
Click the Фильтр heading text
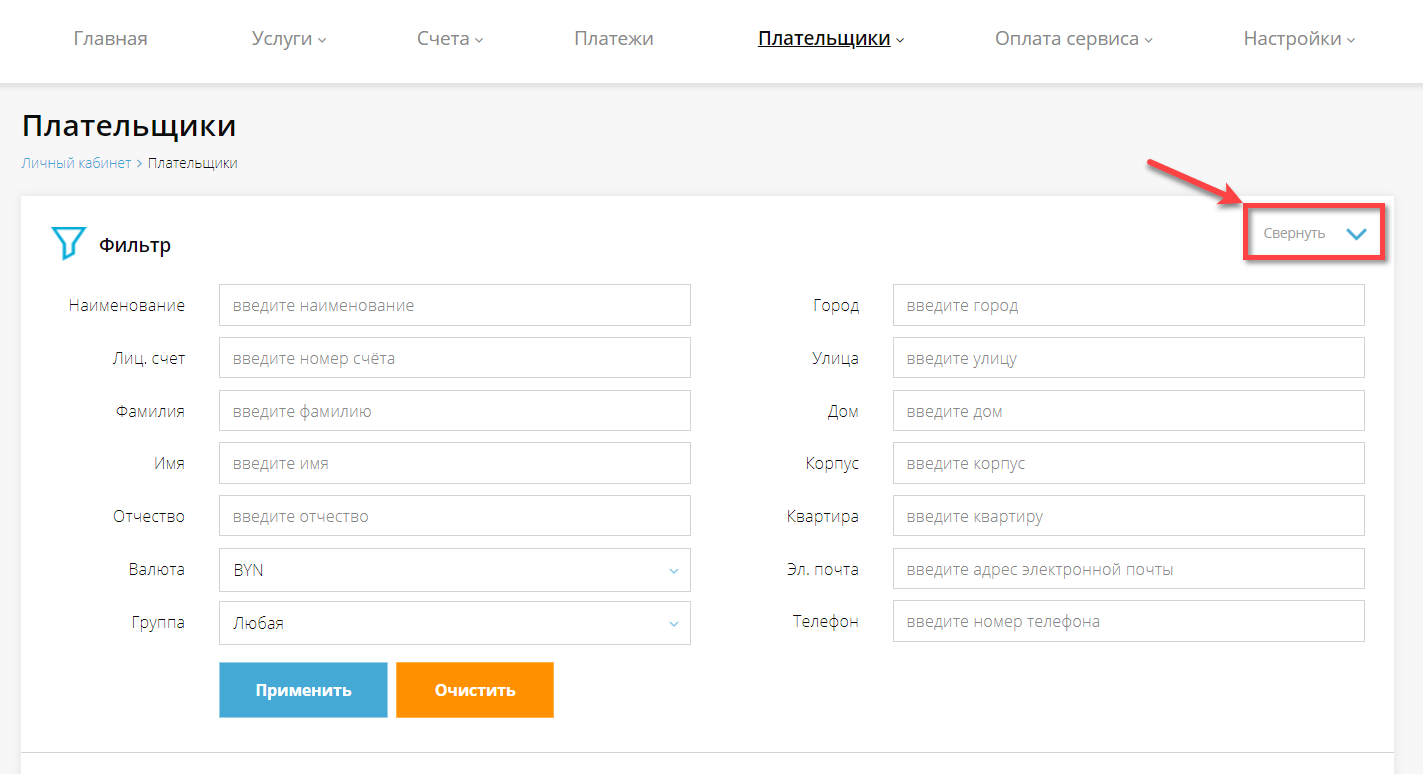point(135,245)
